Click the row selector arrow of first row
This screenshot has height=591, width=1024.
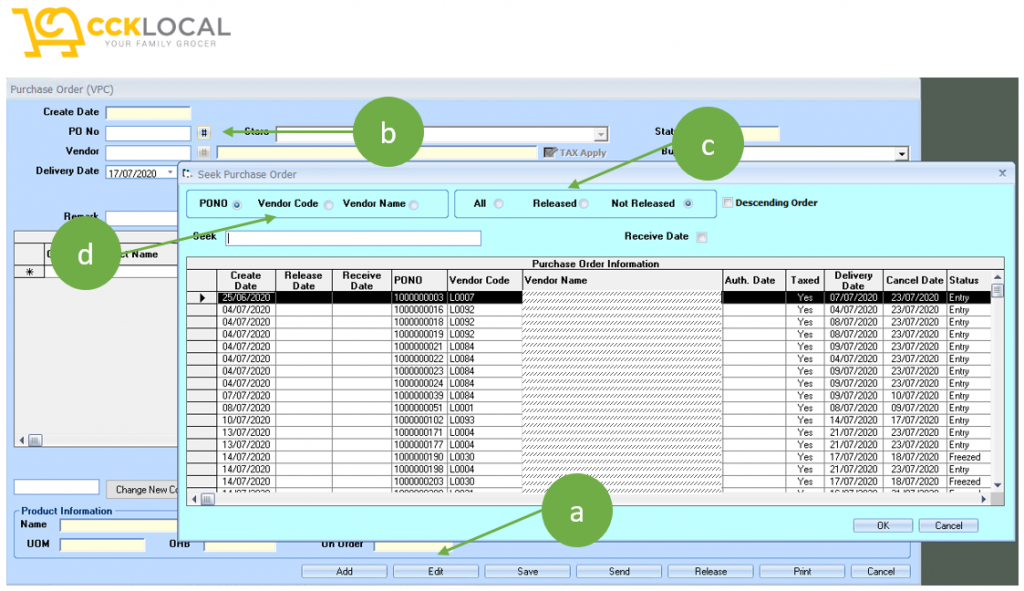[x=202, y=297]
